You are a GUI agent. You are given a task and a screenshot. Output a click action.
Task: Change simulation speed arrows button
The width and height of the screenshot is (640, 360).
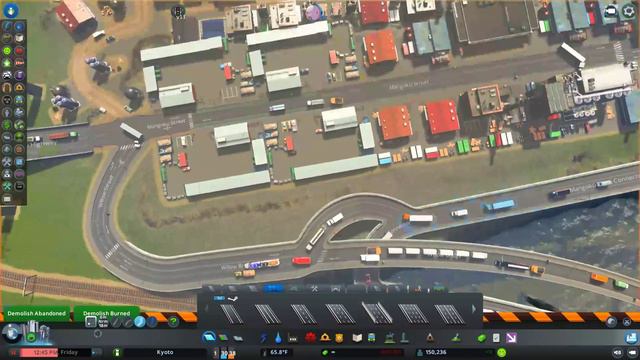(96, 352)
